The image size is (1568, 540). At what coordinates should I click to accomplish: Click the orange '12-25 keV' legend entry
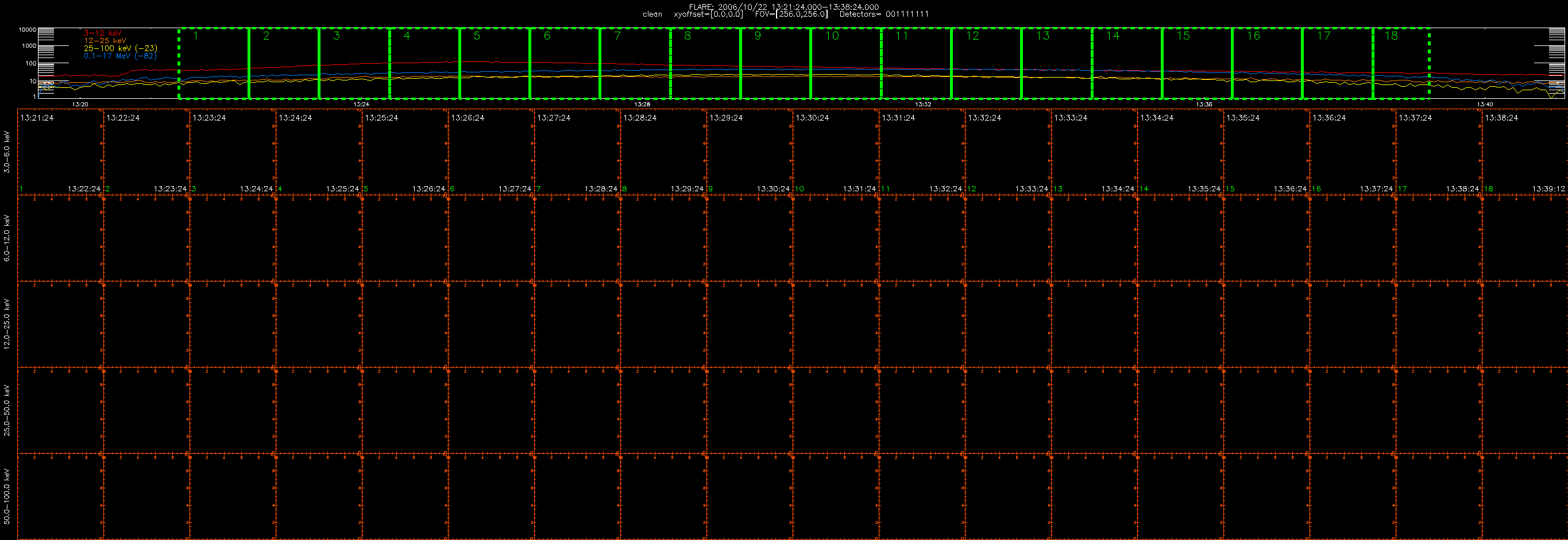105,41
